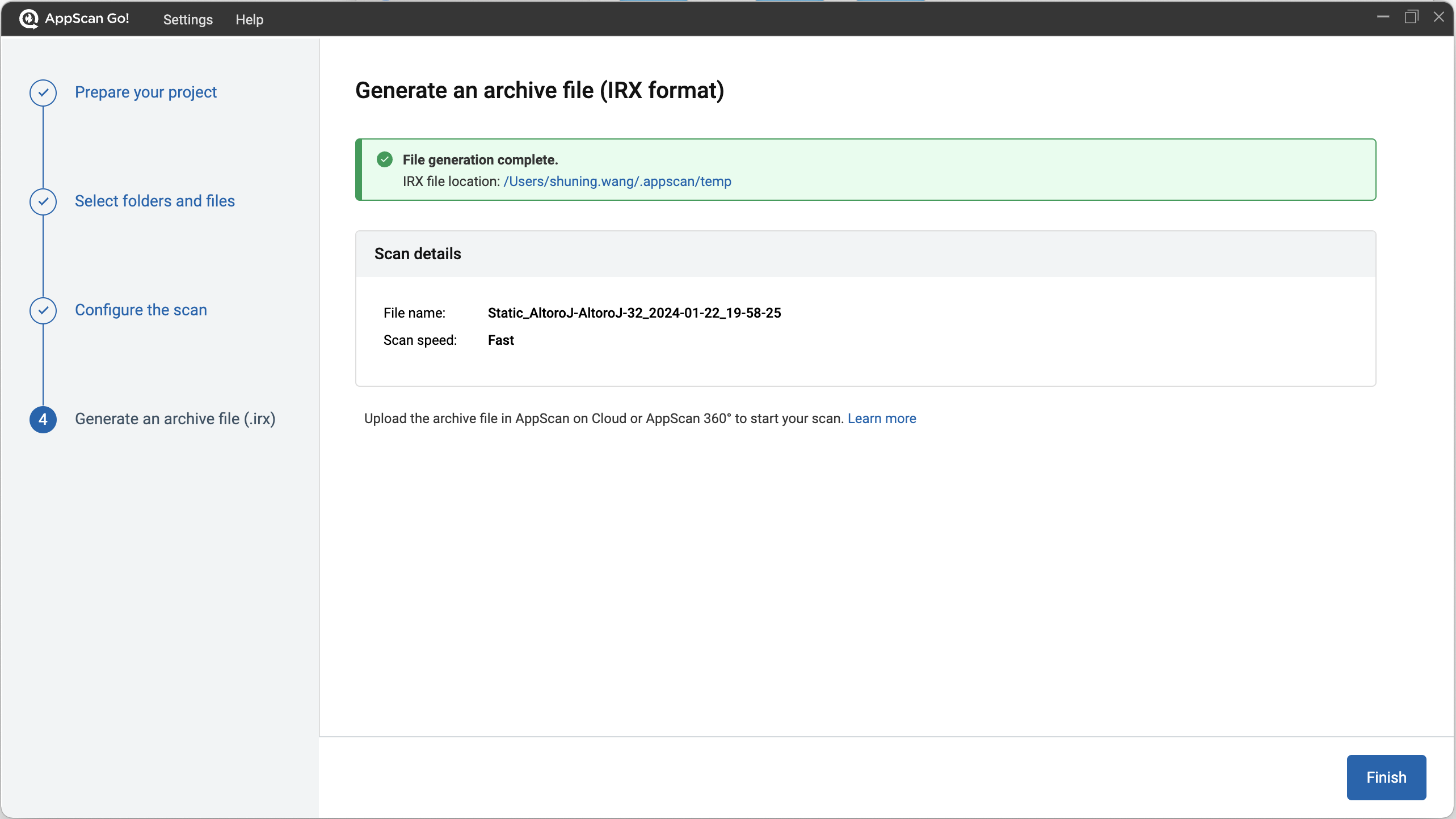Open the Help menu
The height and width of the screenshot is (819, 1456).
pyautogui.click(x=249, y=19)
